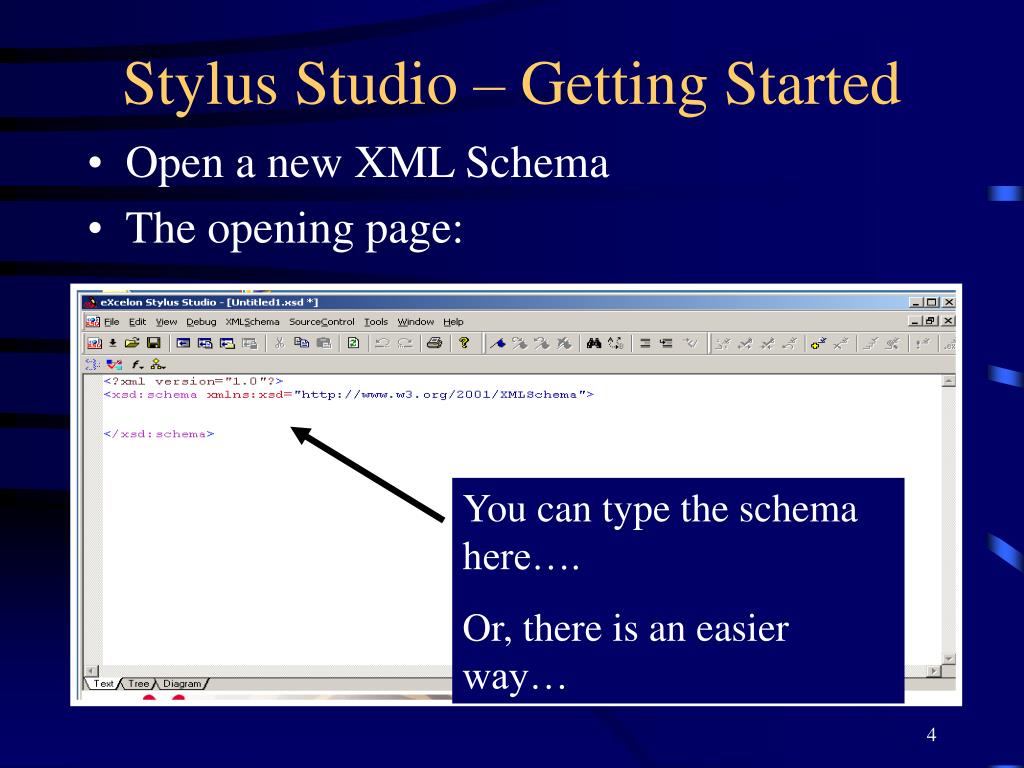
Task: Click the Open folder toolbar icon
Action: 132,343
